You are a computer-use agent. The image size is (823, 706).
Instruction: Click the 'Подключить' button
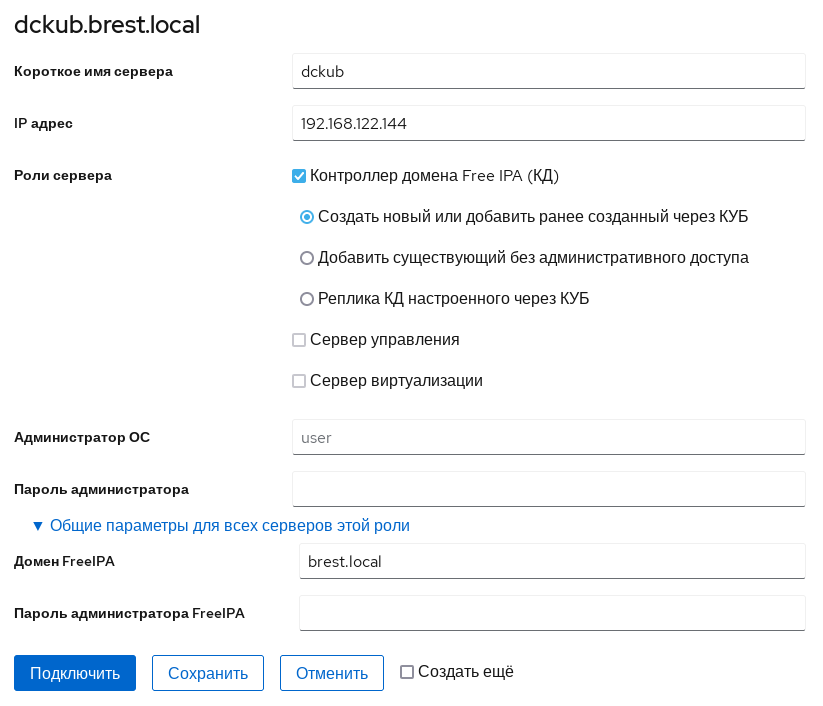(74, 673)
